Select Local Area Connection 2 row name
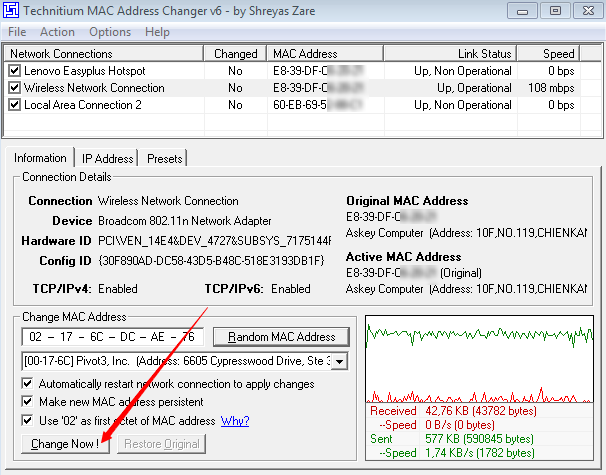606x475 pixels. 83,105
